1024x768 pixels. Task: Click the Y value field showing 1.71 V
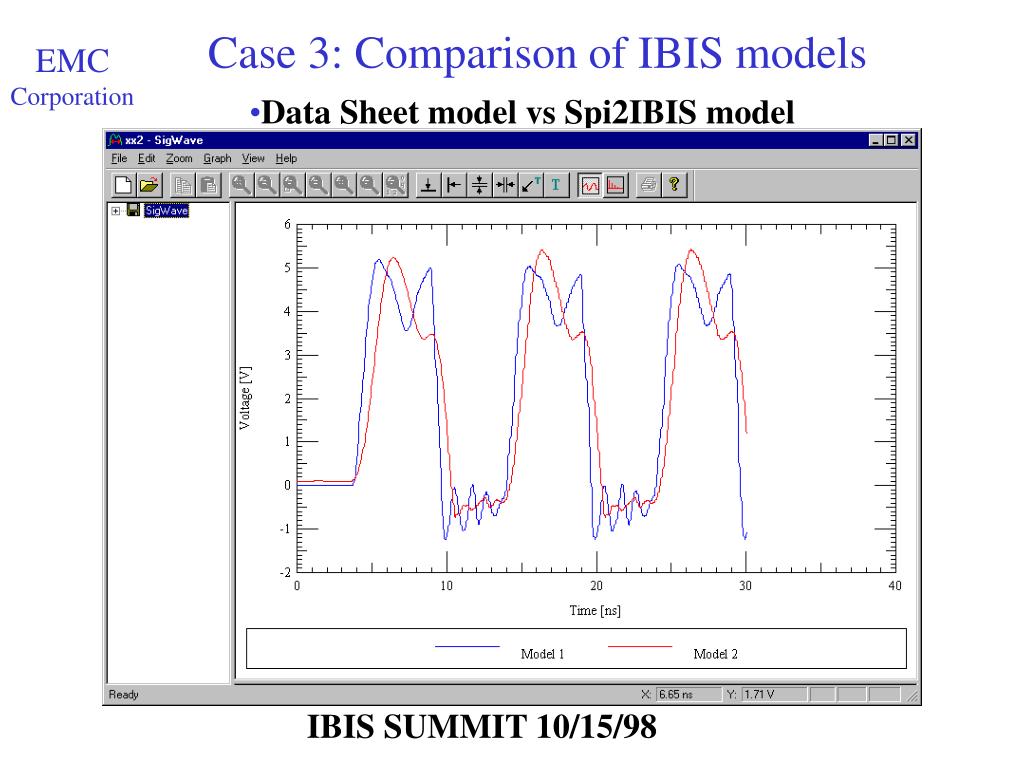point(774,694)
